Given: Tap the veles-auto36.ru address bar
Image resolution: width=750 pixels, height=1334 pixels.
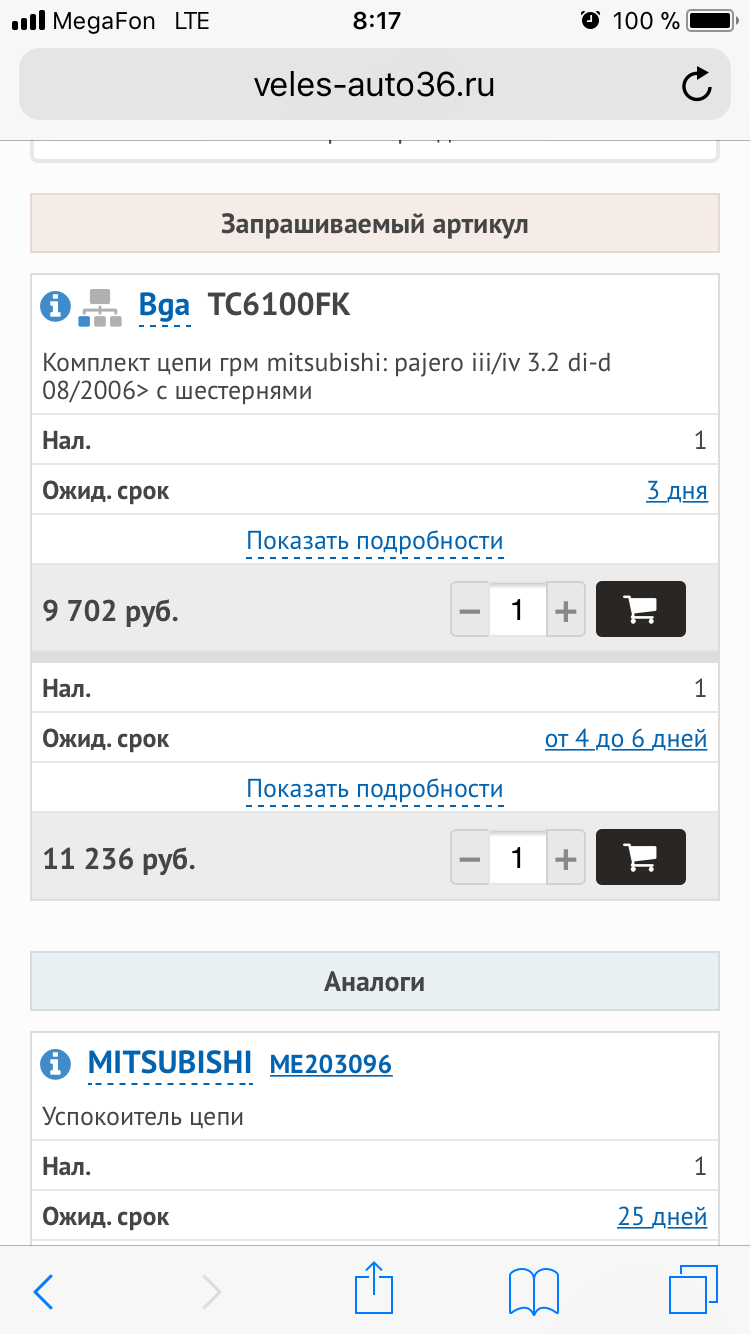Looking at the screenshot, I should pos(374,86).
